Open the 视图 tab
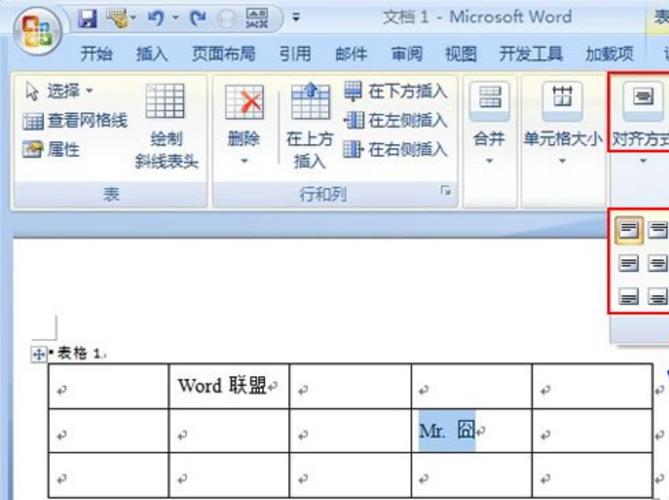The height and width of the screenshot is (500, 669). click(x=461, y=54)
